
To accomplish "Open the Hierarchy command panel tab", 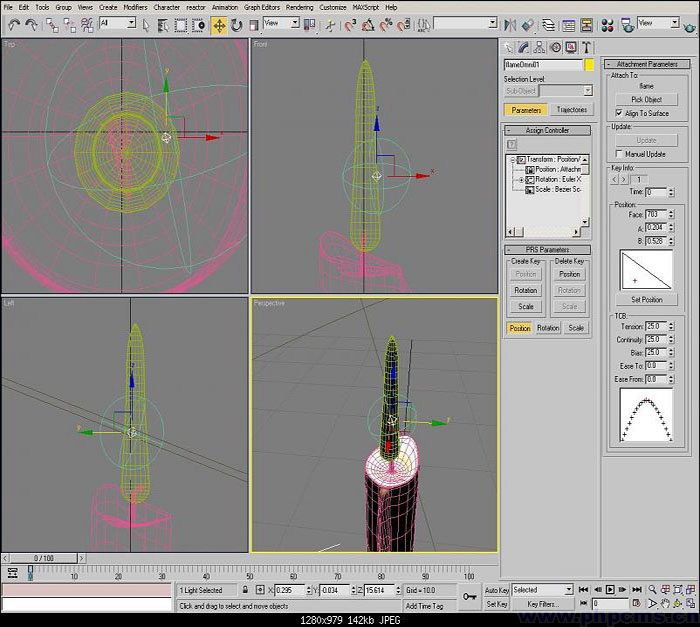I will [539, 47].
